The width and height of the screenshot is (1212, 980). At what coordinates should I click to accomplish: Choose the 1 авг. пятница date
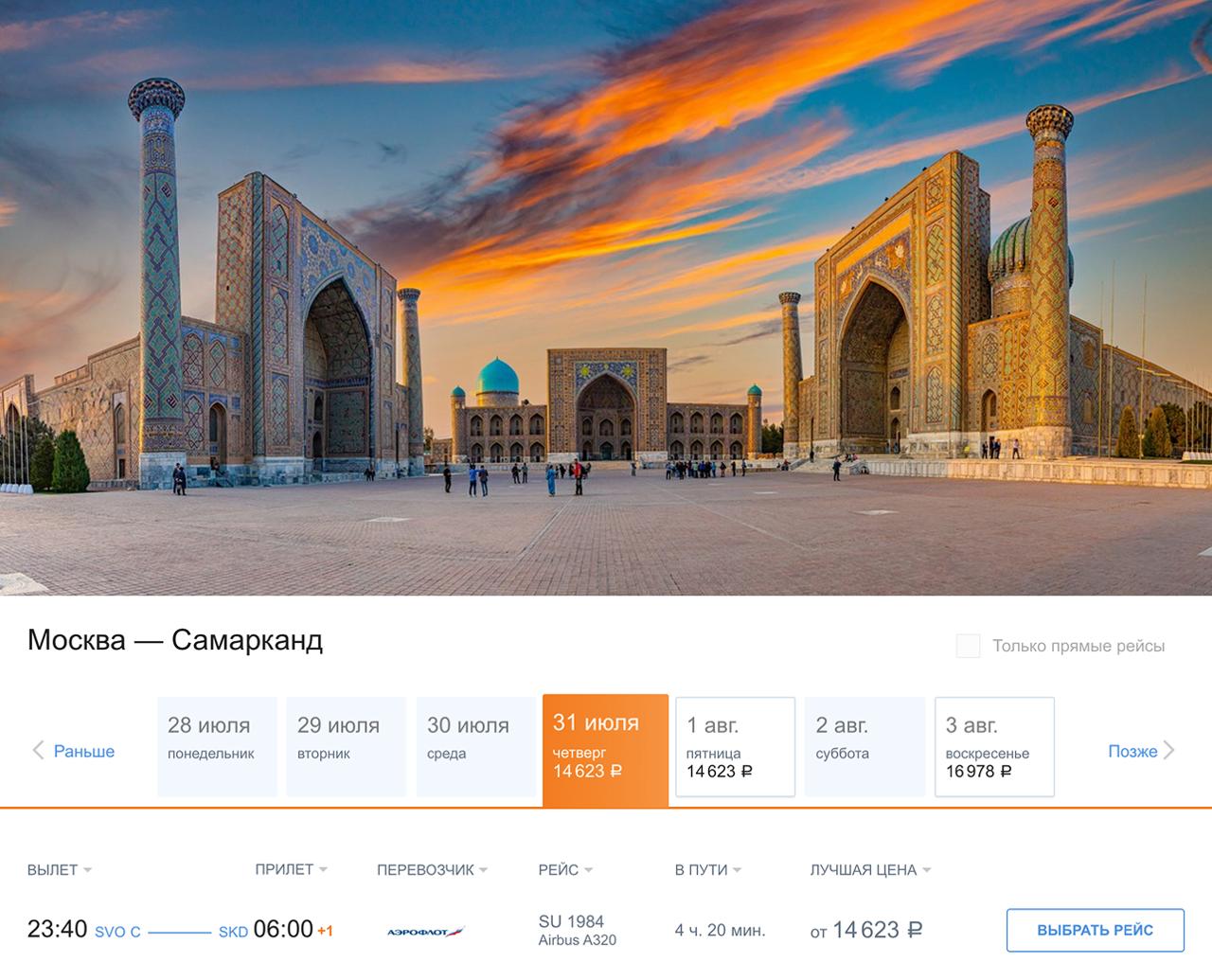pyautogui.click(x=735, y=748)
